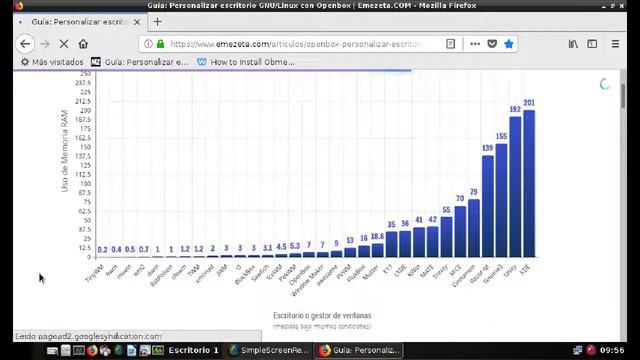Image resolution: width=640 pixels, height=360 pixels.
Task: Toggle the sidebar view
Action: point(592,44)
